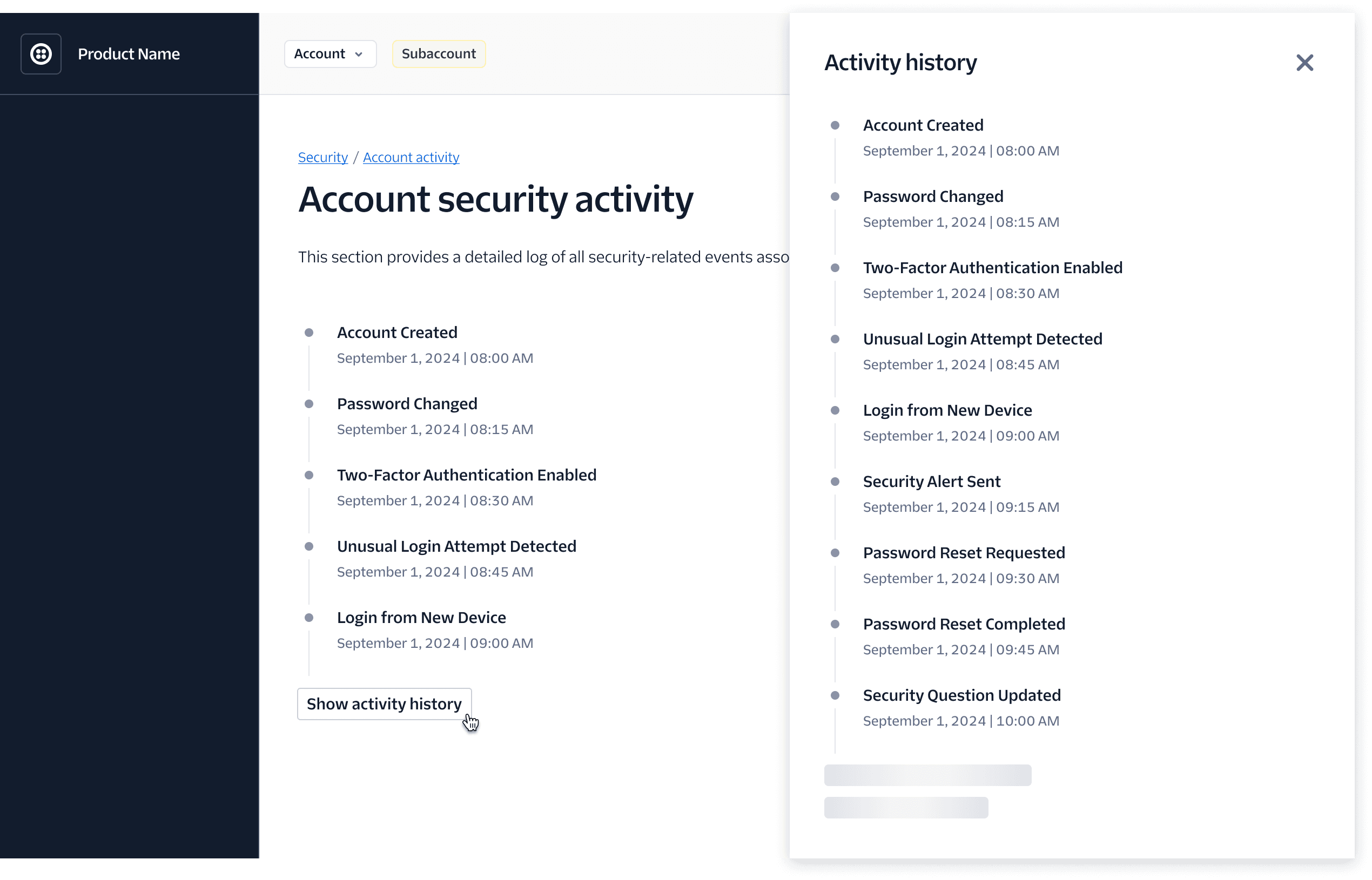Click the gray dot next to Account Created

tap(309, 331)
